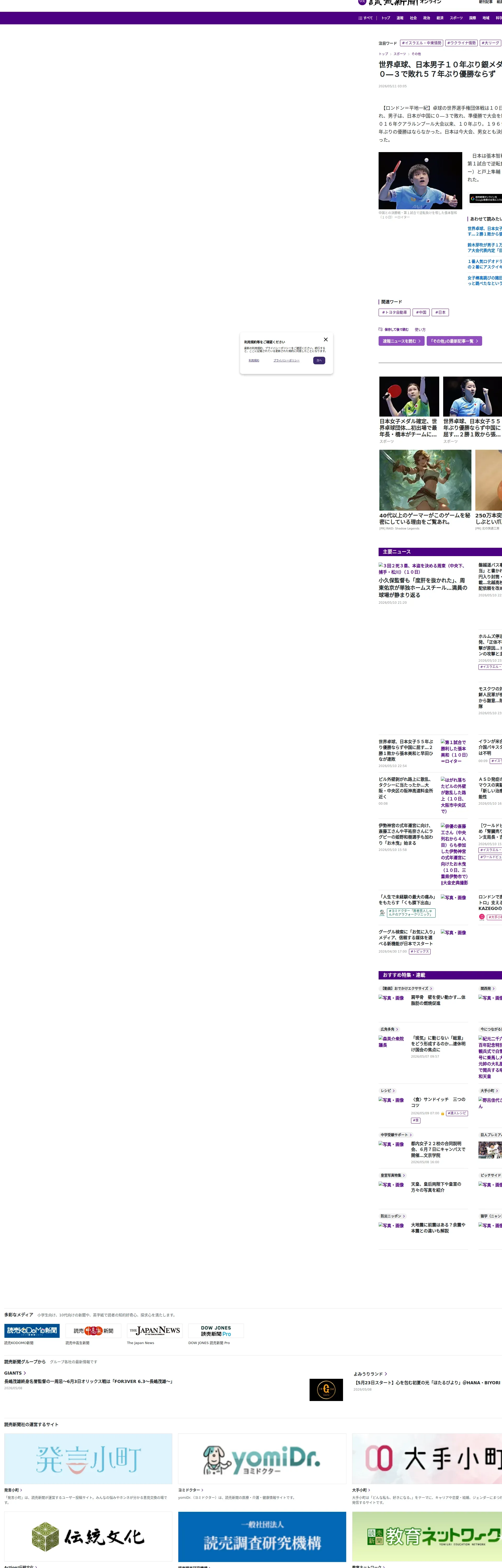Click the #トヨタ自動車 related tag
502x1568 pixels.
(x=394, y=312)
